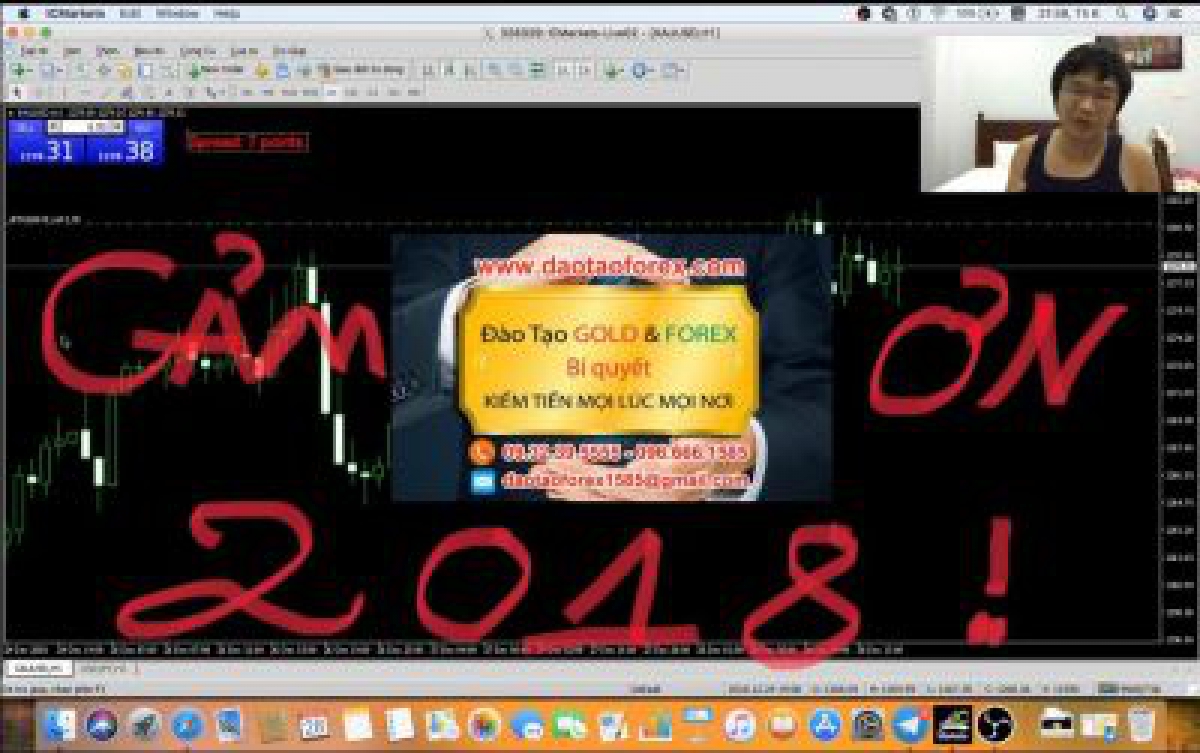Open the first MT4 menu (File)
1200x753 pixels.
tap(33, 50)
